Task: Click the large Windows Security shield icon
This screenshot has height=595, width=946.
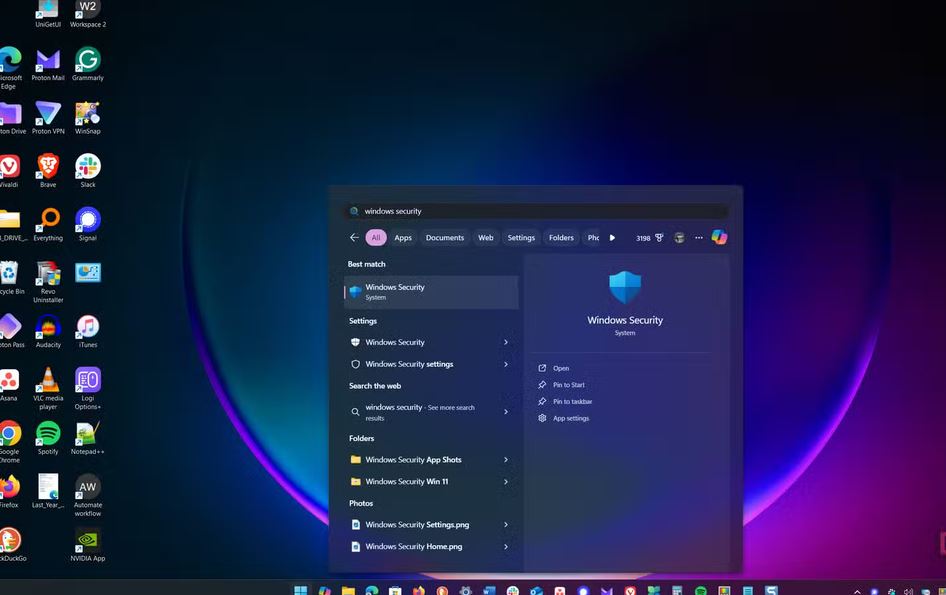Action: (625, 287)
